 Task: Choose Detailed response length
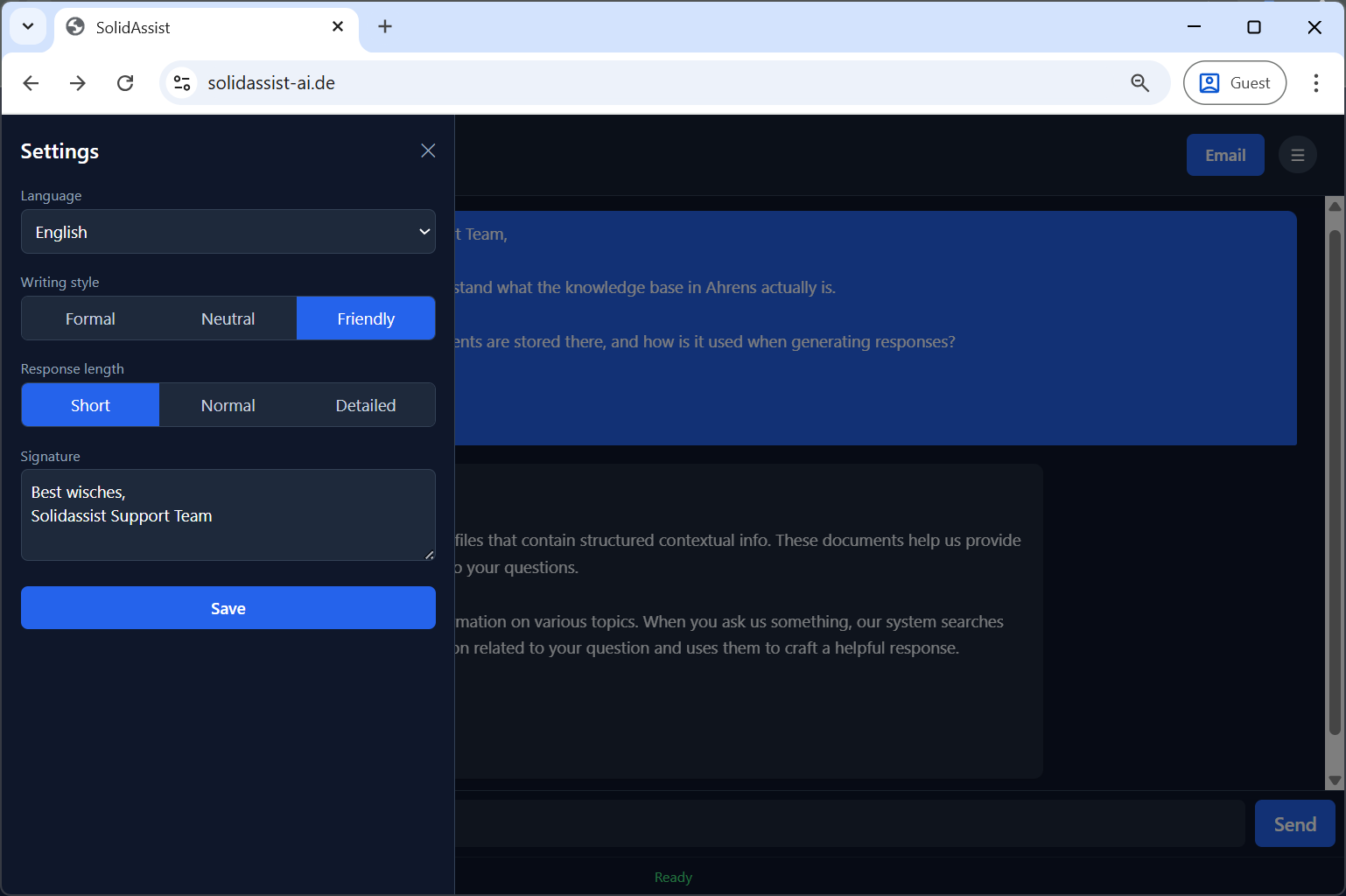[x=365, y=404]
